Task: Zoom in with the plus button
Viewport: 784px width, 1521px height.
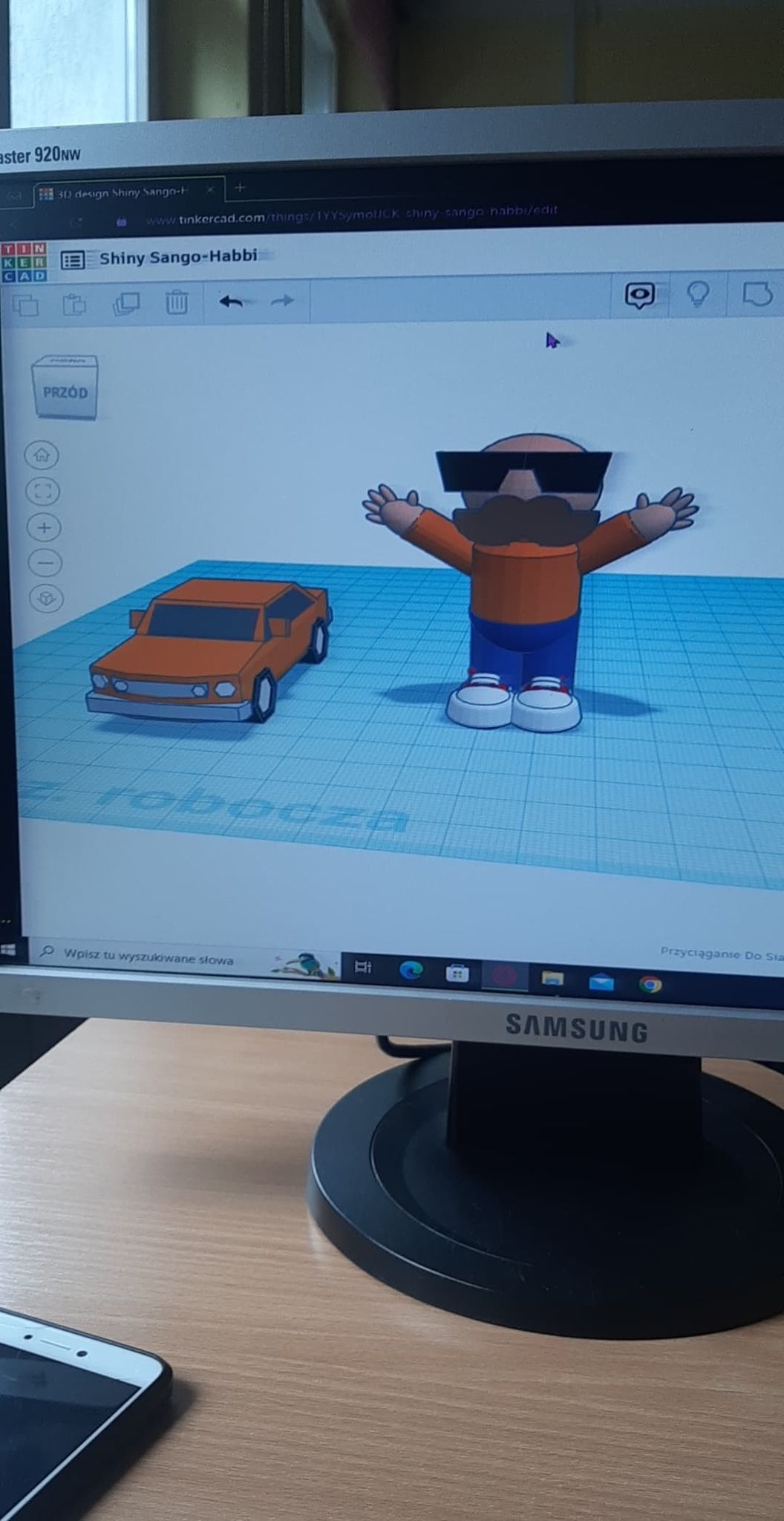Action: (x=45, y=527)
